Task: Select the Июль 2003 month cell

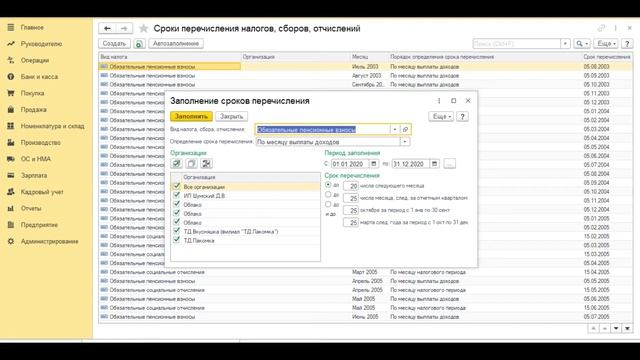Action: pos(369,67)
